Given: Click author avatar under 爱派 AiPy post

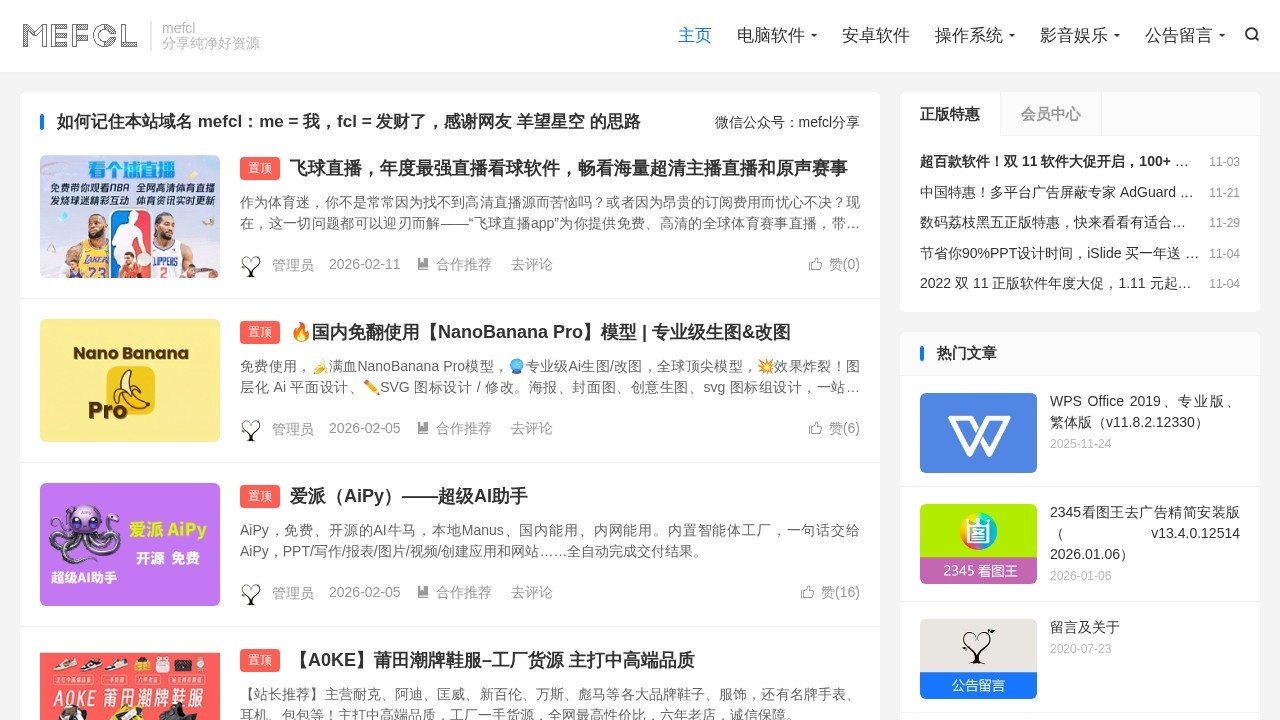Looking at the screenshot, I should 251,593.
